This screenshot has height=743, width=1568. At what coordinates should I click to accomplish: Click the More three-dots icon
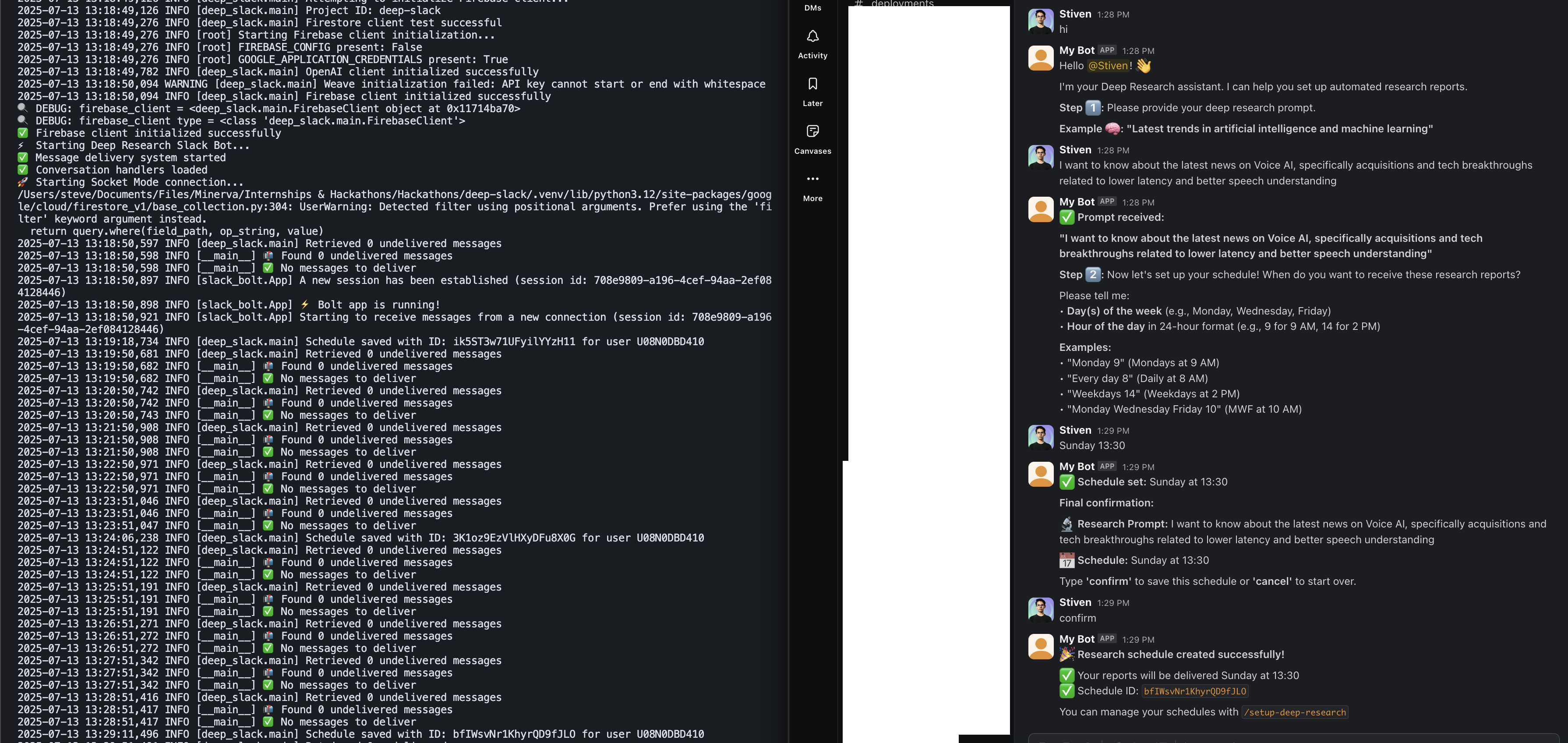(x=812, y=179)
